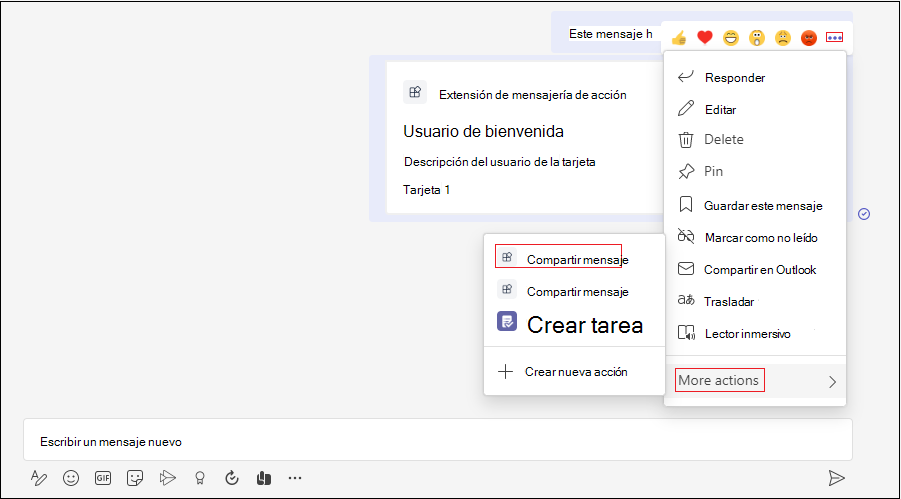React with the surprised face emoji
This screenshot has height=499, width=901.
tap(757, 38)
